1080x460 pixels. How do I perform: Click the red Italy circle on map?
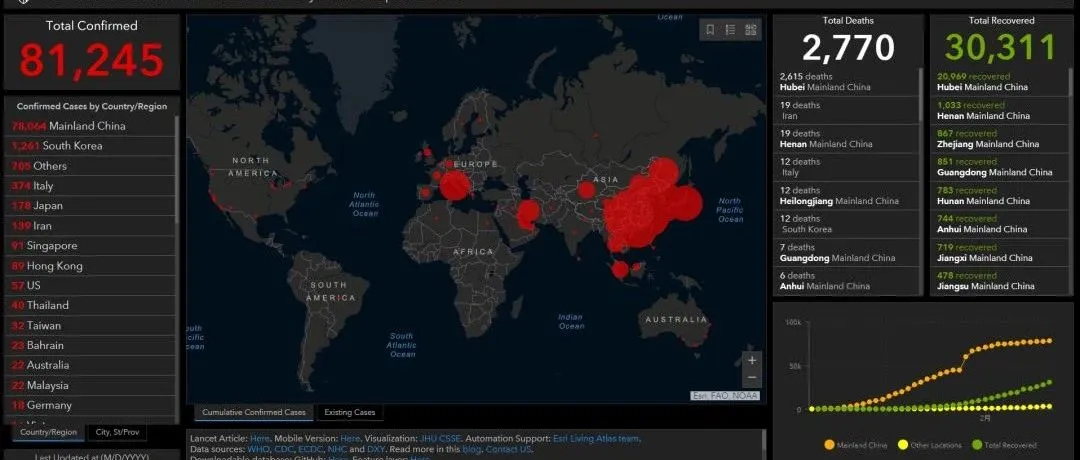pos(455,186)
